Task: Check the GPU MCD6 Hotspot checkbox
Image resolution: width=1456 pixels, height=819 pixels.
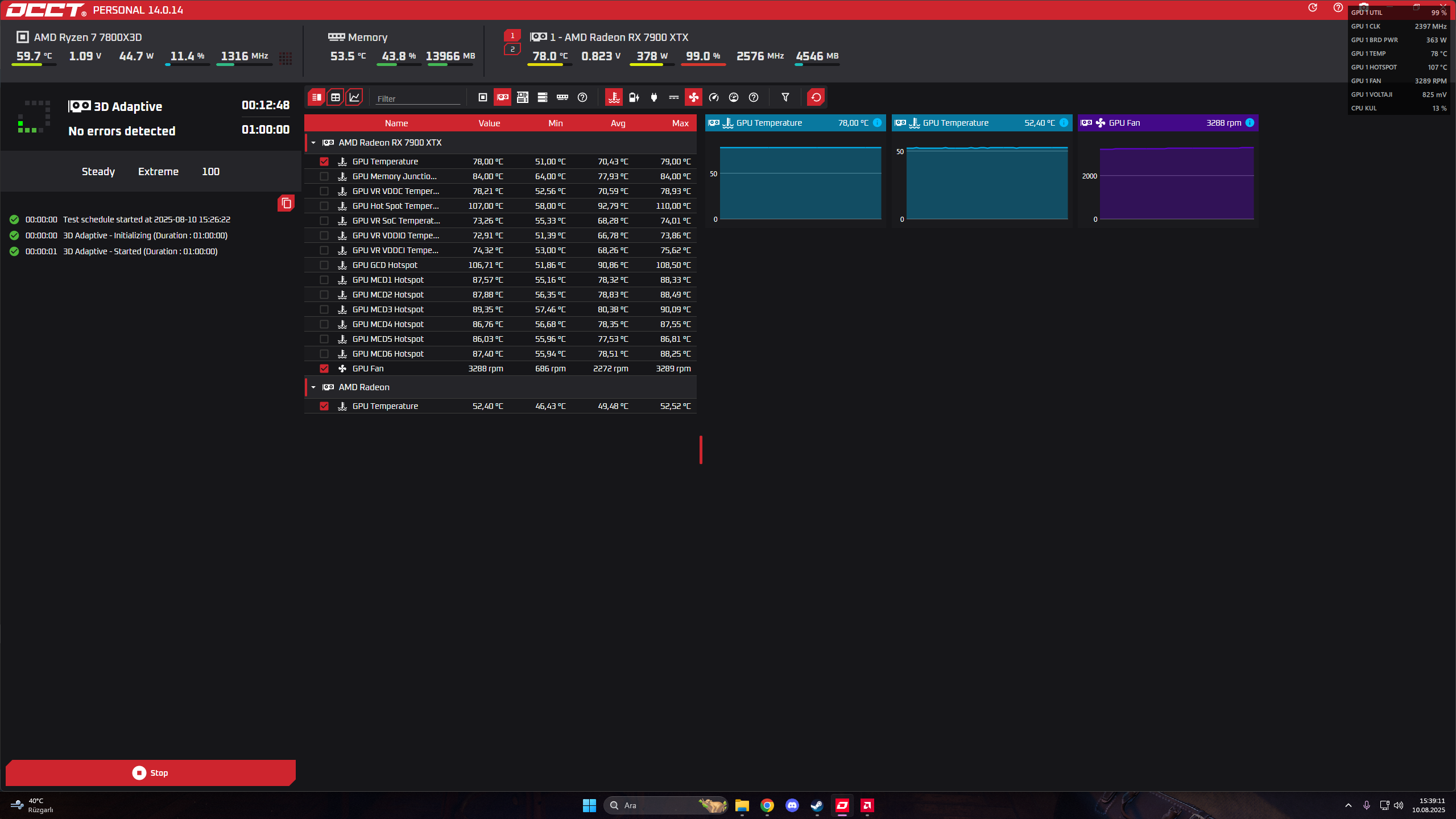Action: pos(324,354)
